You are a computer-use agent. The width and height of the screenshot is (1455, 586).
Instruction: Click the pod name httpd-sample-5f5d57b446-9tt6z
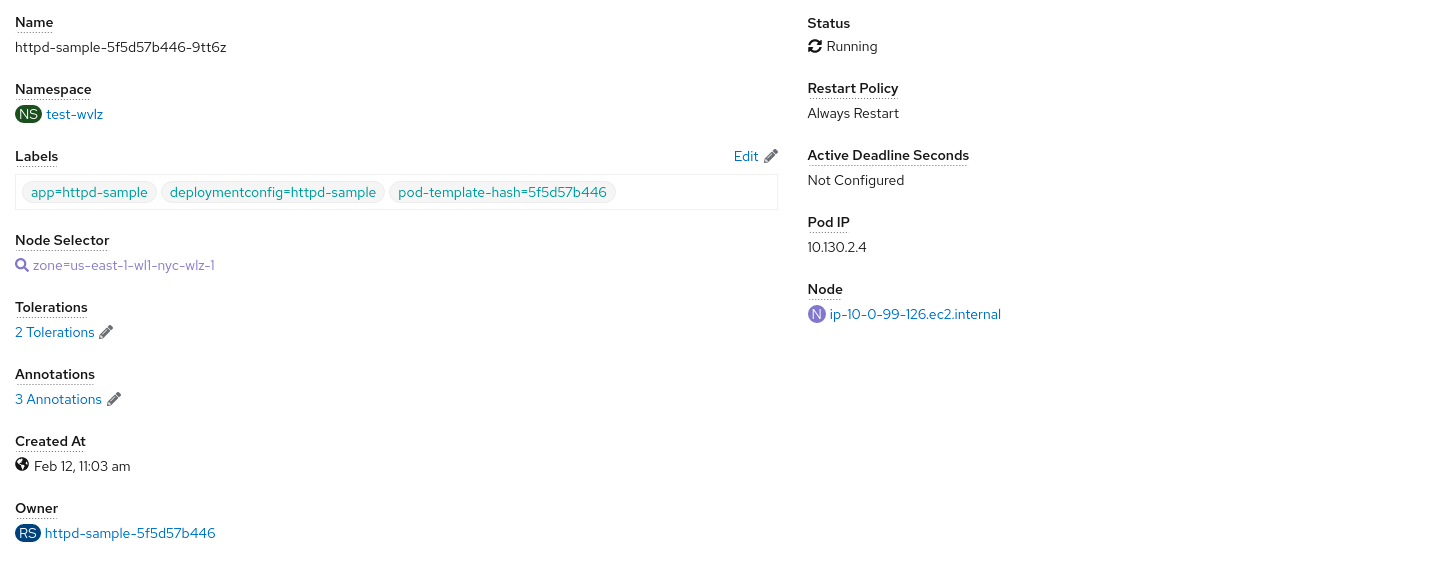tap(120, 46)
